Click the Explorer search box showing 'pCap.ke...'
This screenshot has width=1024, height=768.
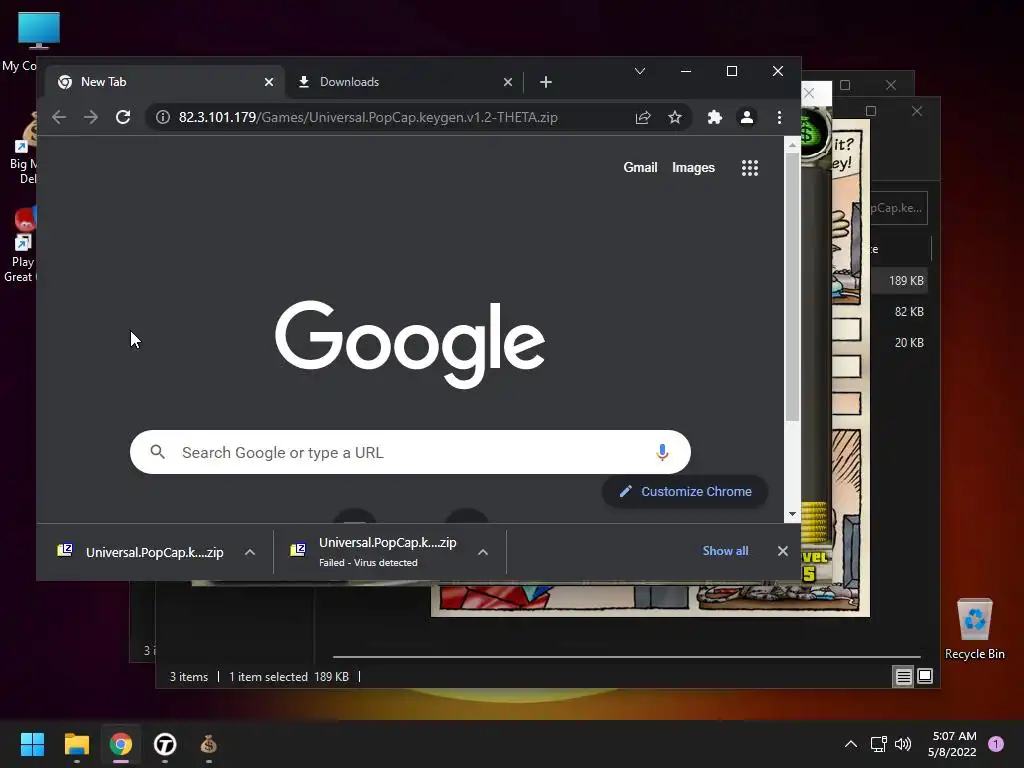[x=899, y=208]
